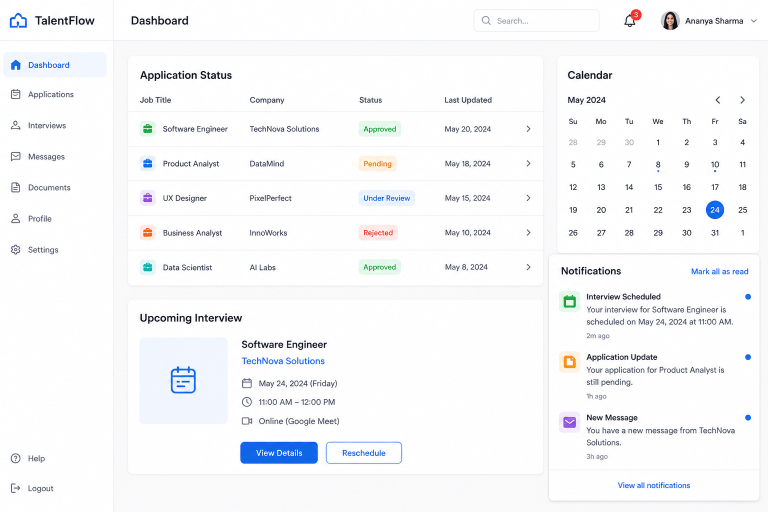
Task: Click the Reschedule button
Action: tap(364, 453)
